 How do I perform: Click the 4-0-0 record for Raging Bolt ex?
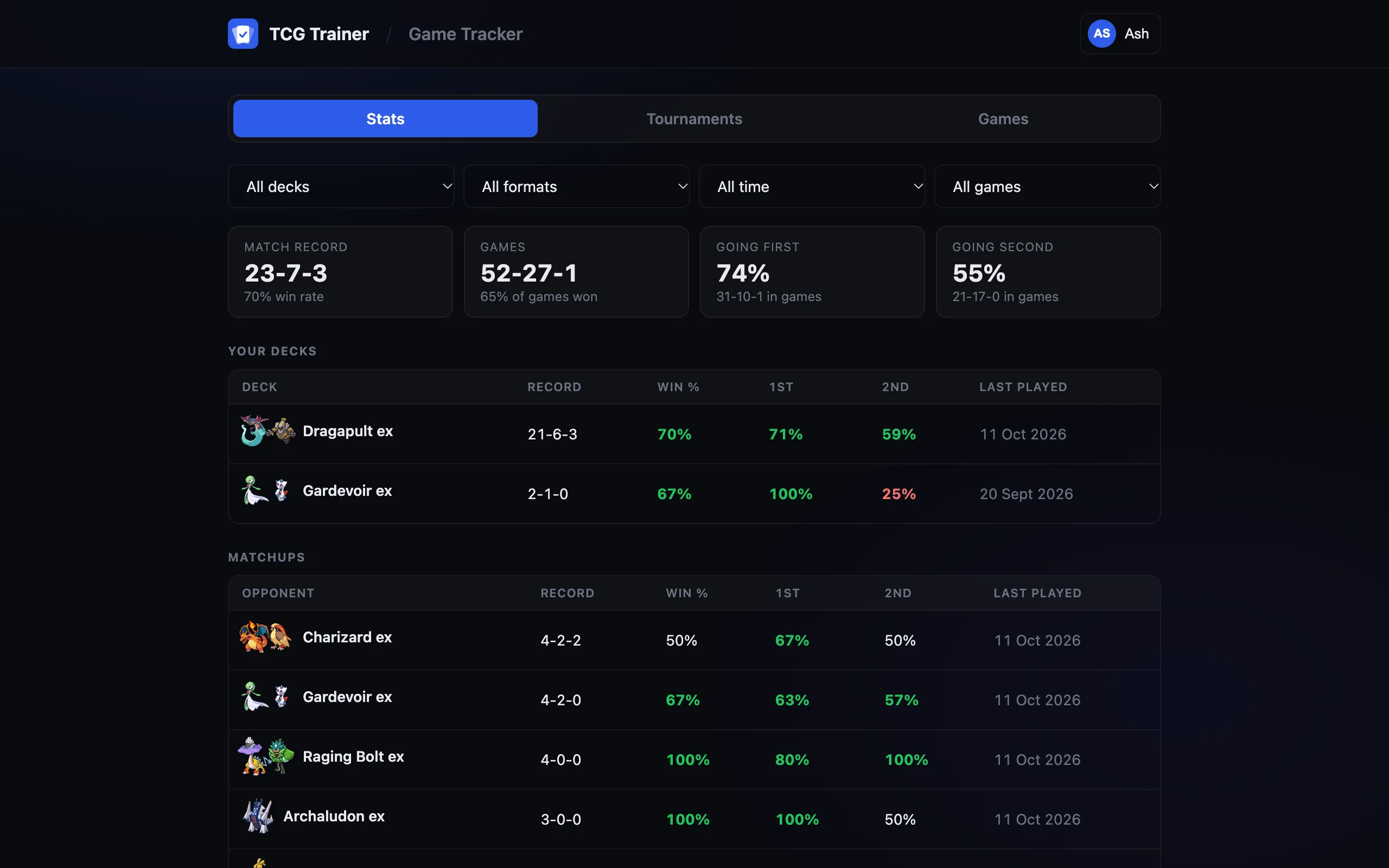coord(561,760)
